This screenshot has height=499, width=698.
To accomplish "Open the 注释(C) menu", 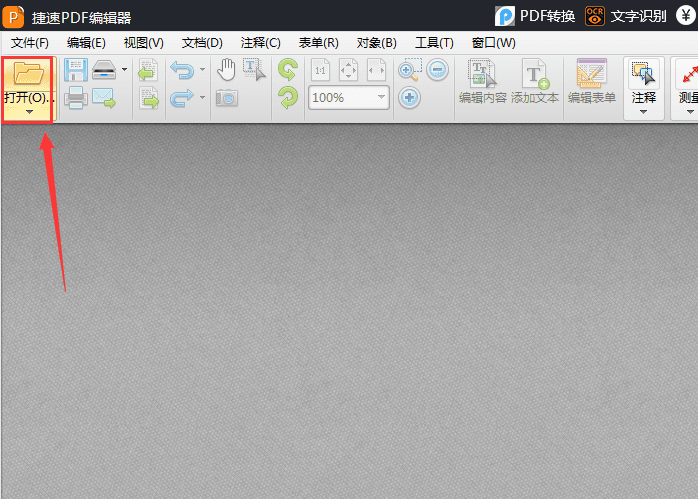I will click(x=260, y=43).
